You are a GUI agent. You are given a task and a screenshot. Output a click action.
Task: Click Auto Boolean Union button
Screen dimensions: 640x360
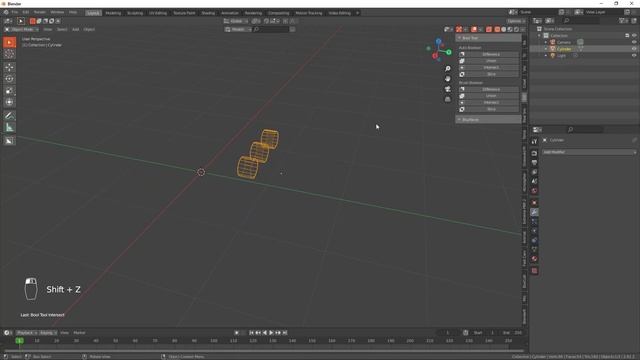488,61
